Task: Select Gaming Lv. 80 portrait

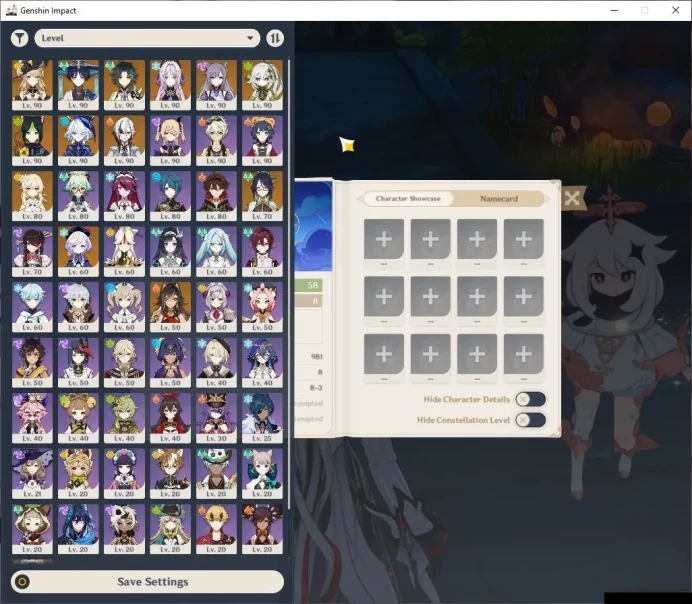Action: [x=216, y=196]
